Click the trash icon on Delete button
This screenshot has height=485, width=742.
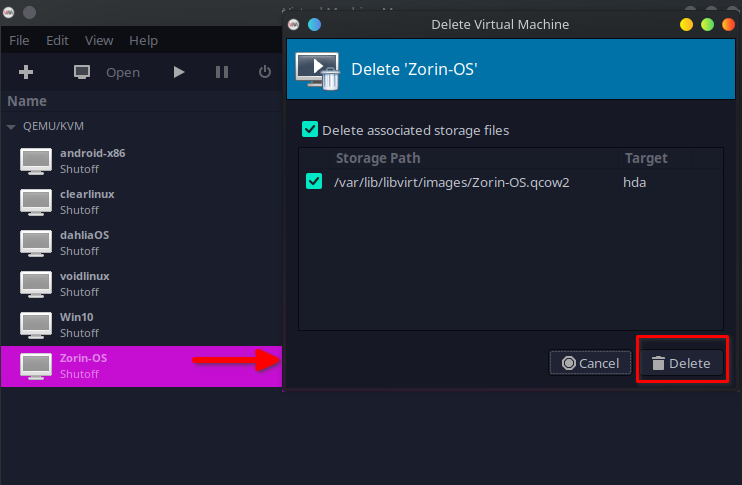click(658, 363)
